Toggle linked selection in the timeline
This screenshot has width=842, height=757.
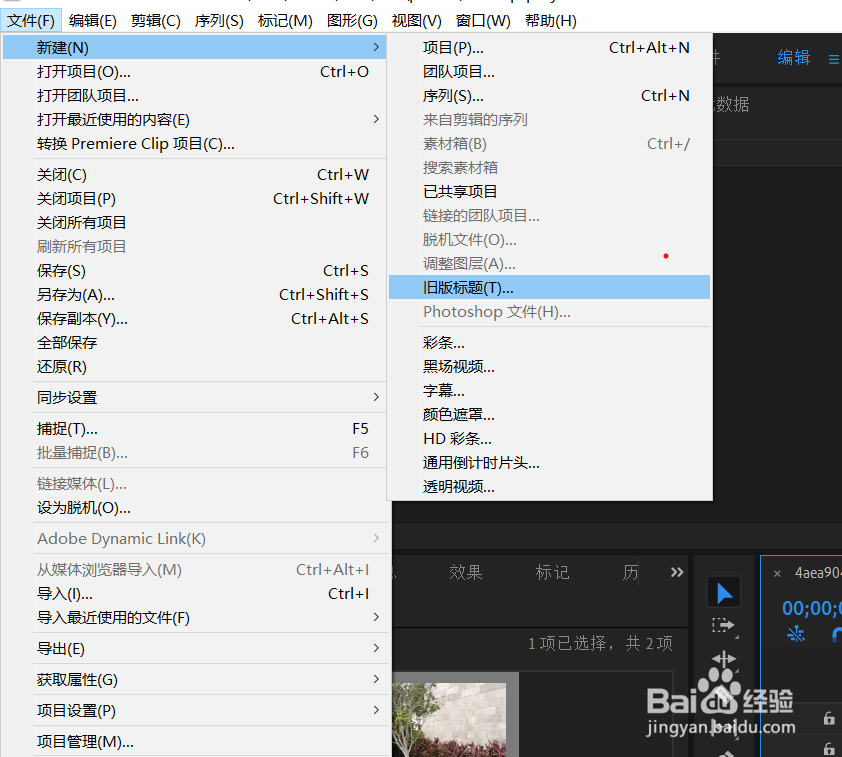(x=795, y=633)
